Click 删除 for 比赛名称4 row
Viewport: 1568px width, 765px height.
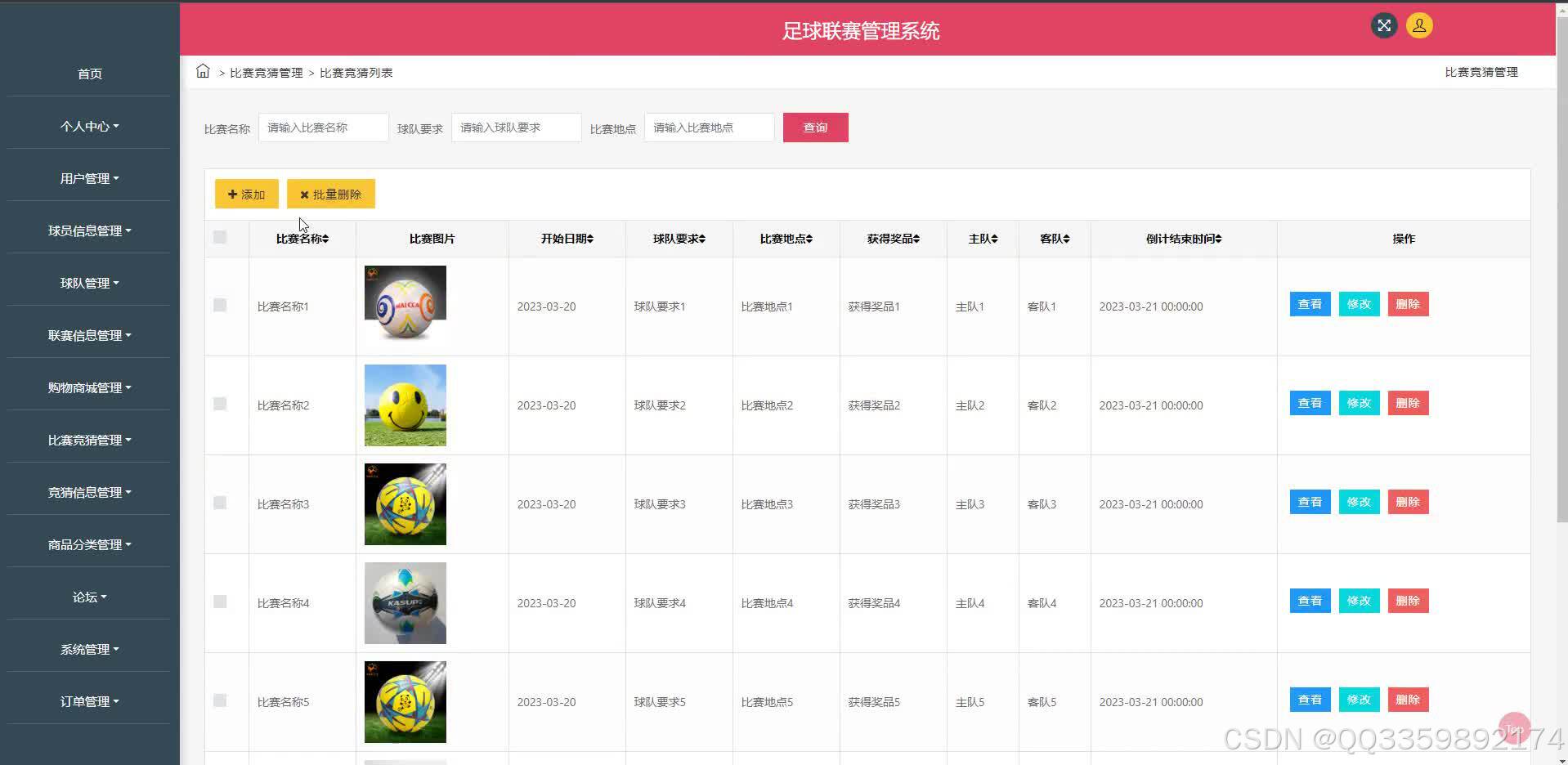point(1408,601)
